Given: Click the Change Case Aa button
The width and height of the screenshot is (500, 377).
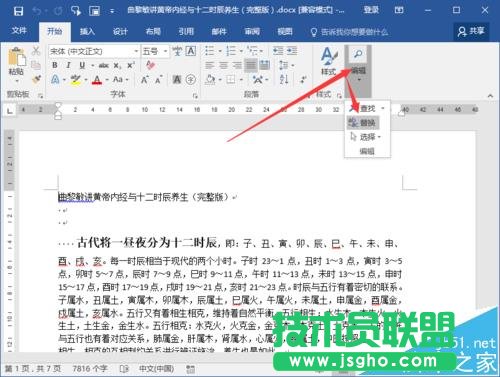Looking at the screenshot, I should [118, 79].
